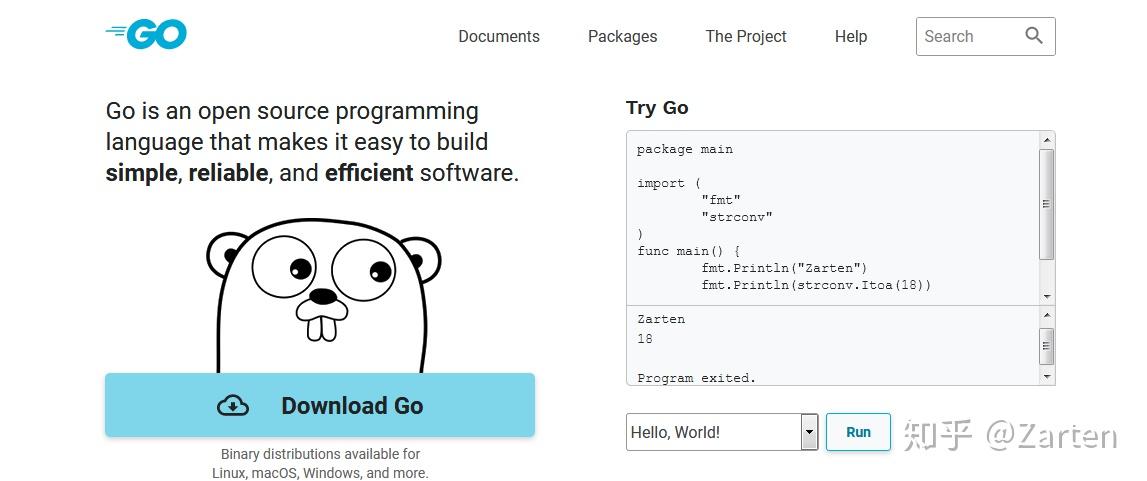
Task: Click the Go logo in header
Action: coord(146,34)
